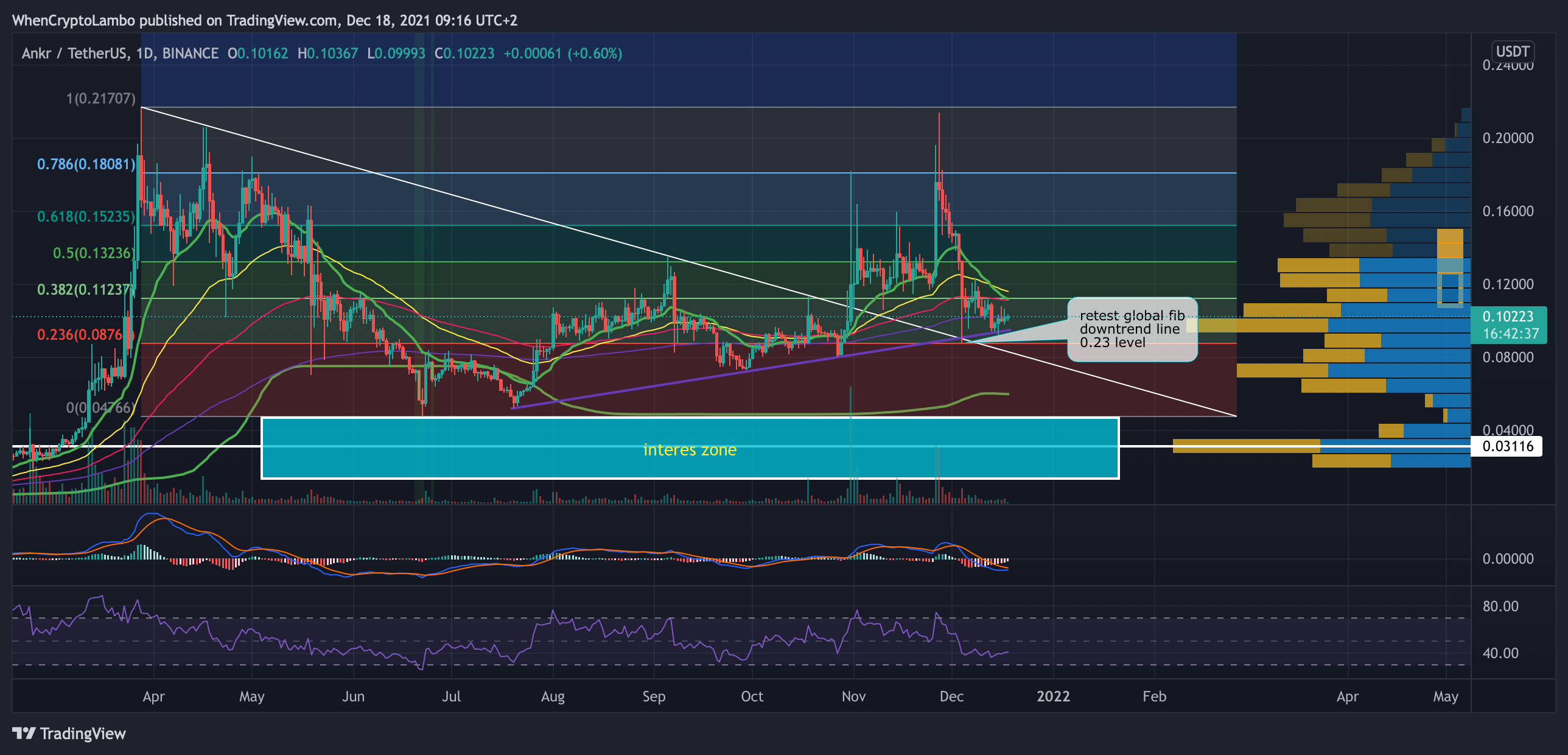Click the 'interes zone' rectangle label
Image resolution: width=1568 pixels, height=755 pixels.
(x=690, y=450)
